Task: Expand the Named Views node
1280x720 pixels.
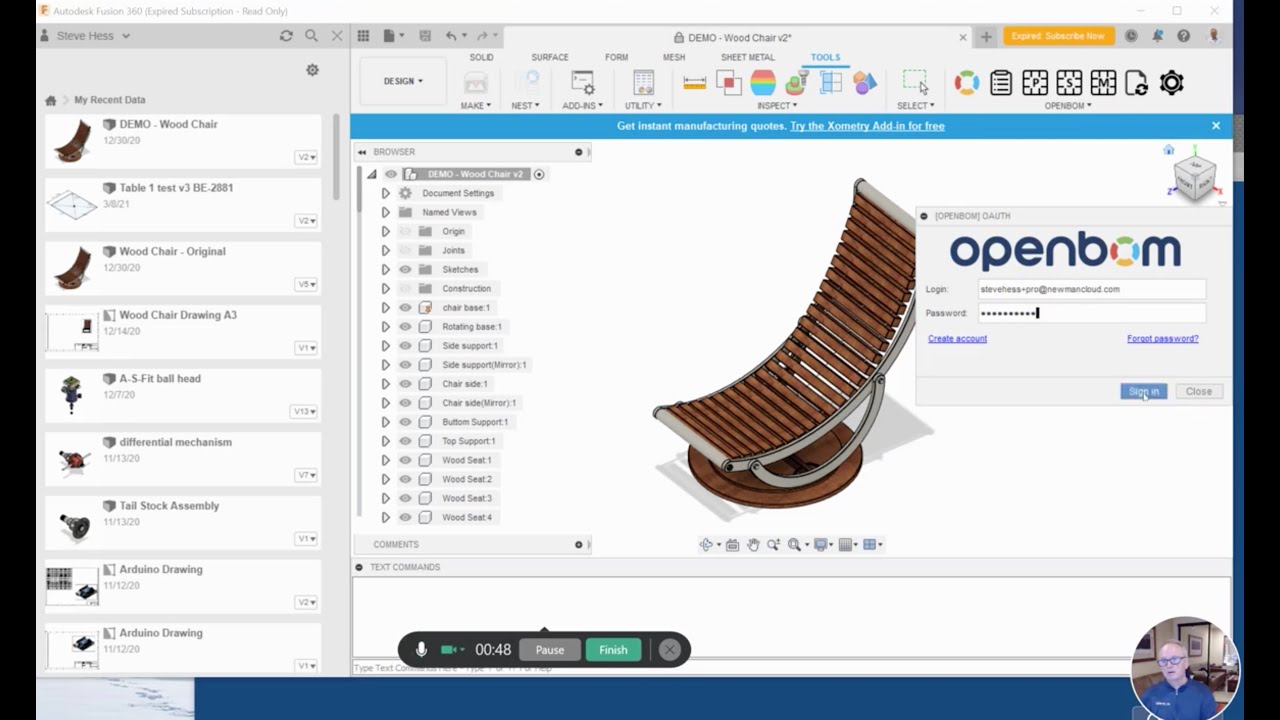Action: pyautogui.click(x=385, y=212)
